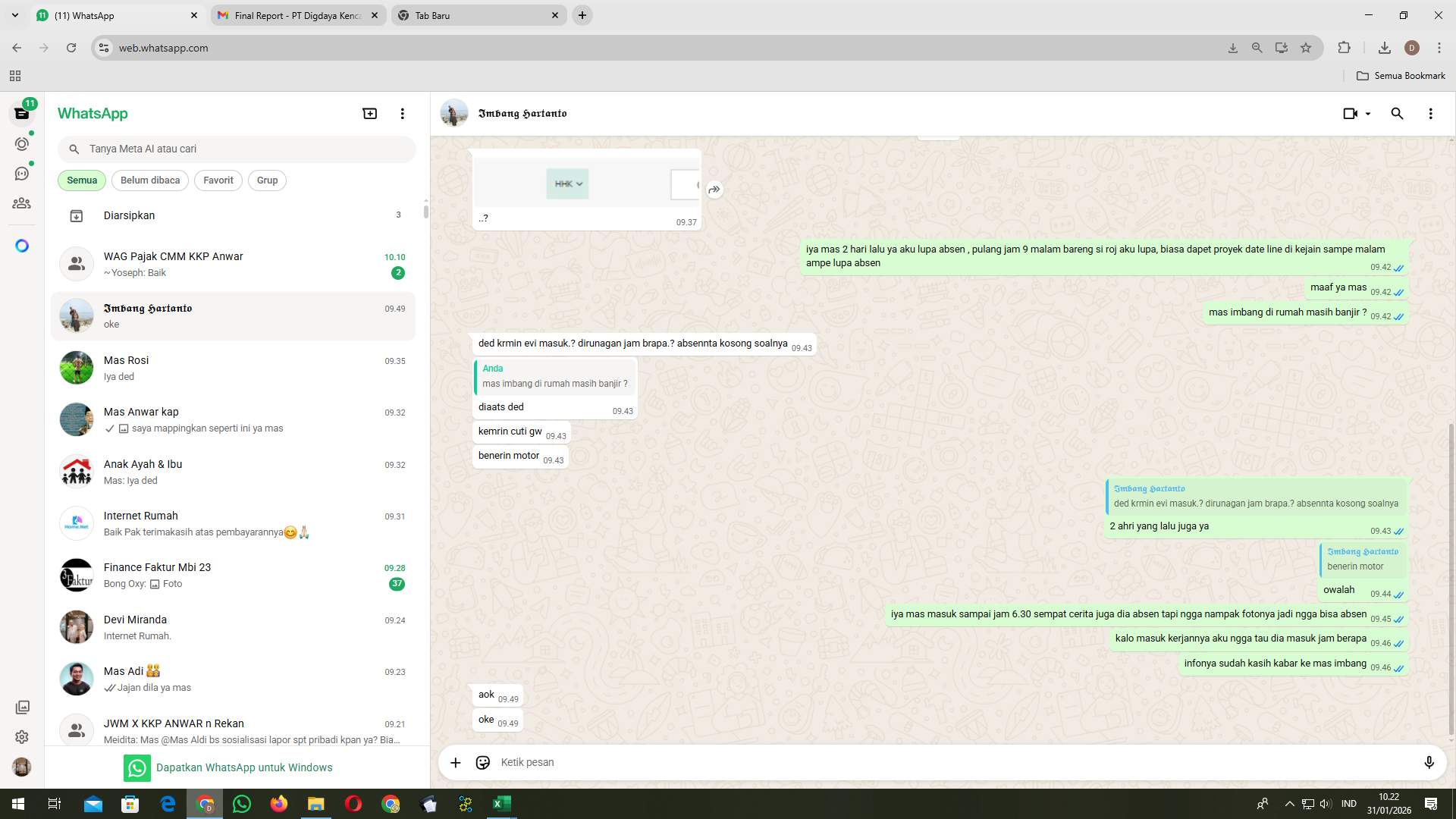Search within this chat
1456x819 pixels.
1397,113
